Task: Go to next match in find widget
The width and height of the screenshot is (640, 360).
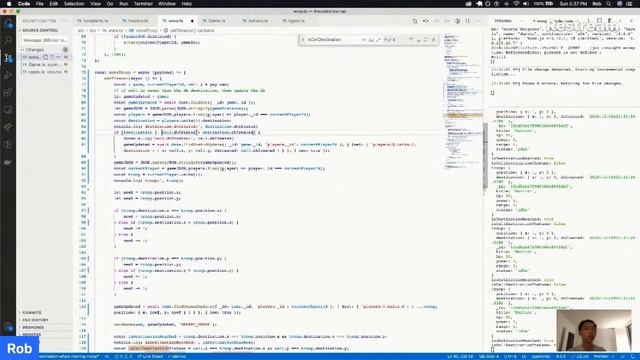Action: (418, 40)
